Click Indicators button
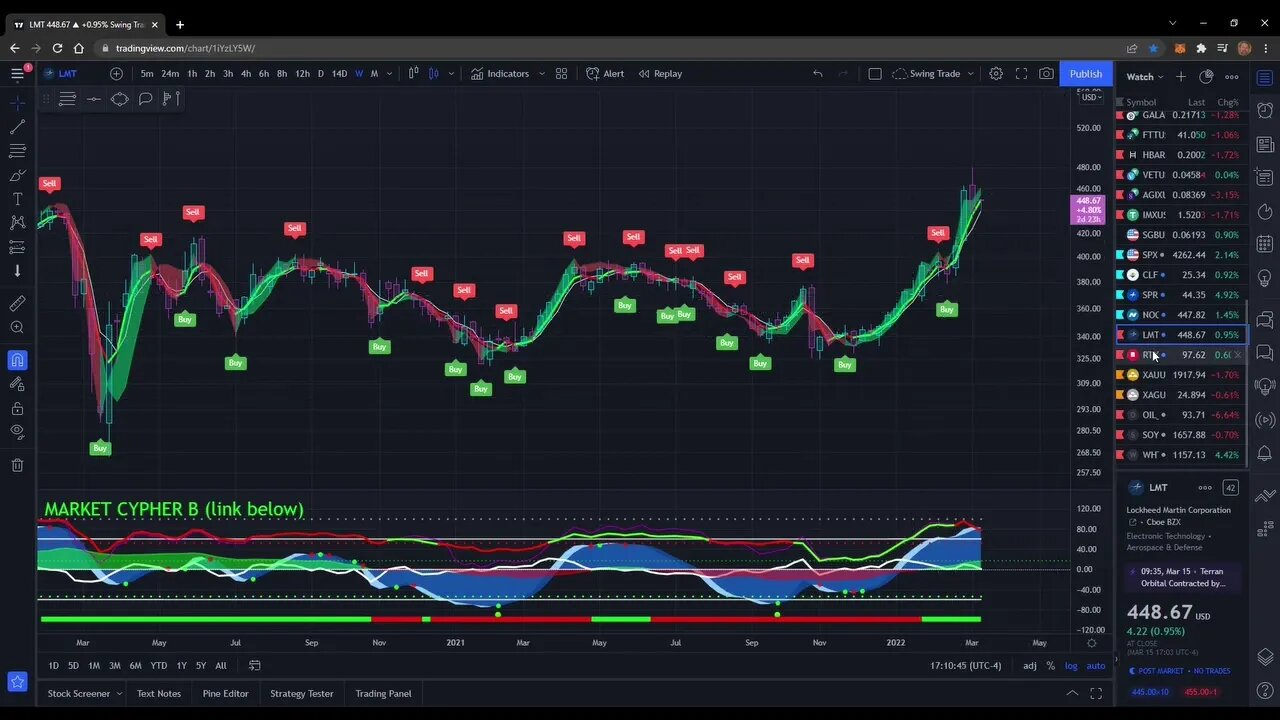Screen dimensions: 1280x720 tap(500, 73)
